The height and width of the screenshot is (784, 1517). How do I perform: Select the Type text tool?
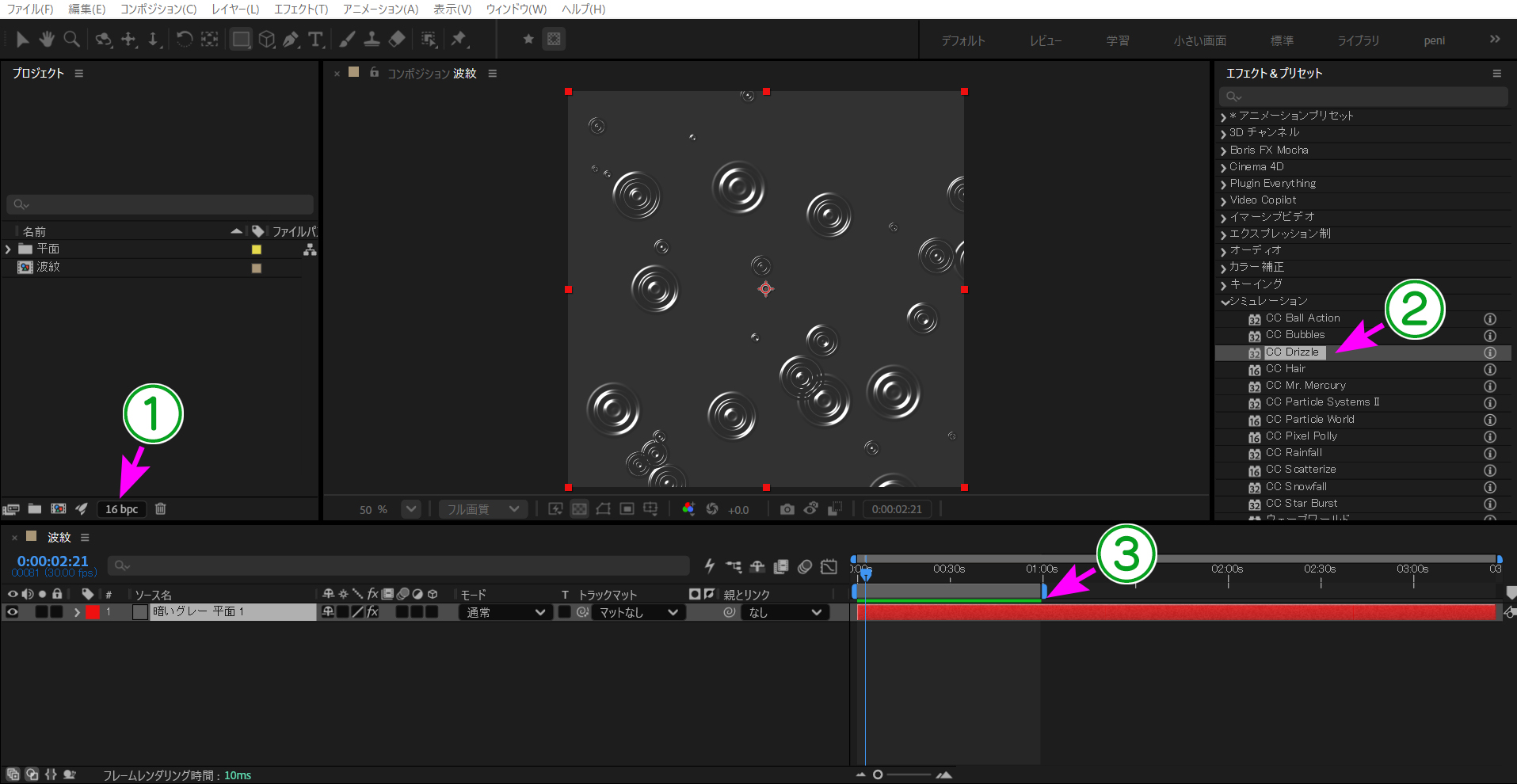pos(316,39)
